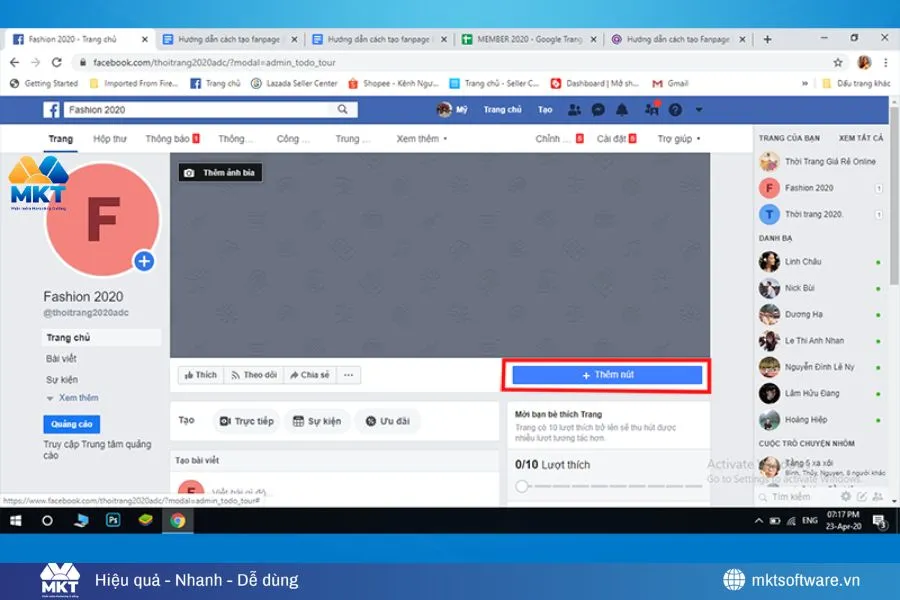The height and width of the screenshot is (600, 900).
Task: Open the Lượt thích progress slider
Action: click(x=522, y=486)
